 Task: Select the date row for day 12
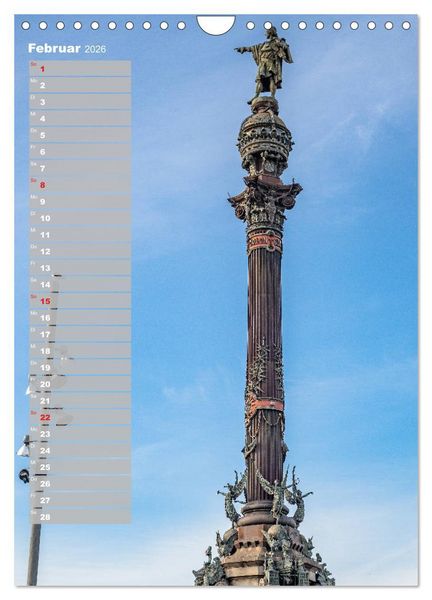80,251
